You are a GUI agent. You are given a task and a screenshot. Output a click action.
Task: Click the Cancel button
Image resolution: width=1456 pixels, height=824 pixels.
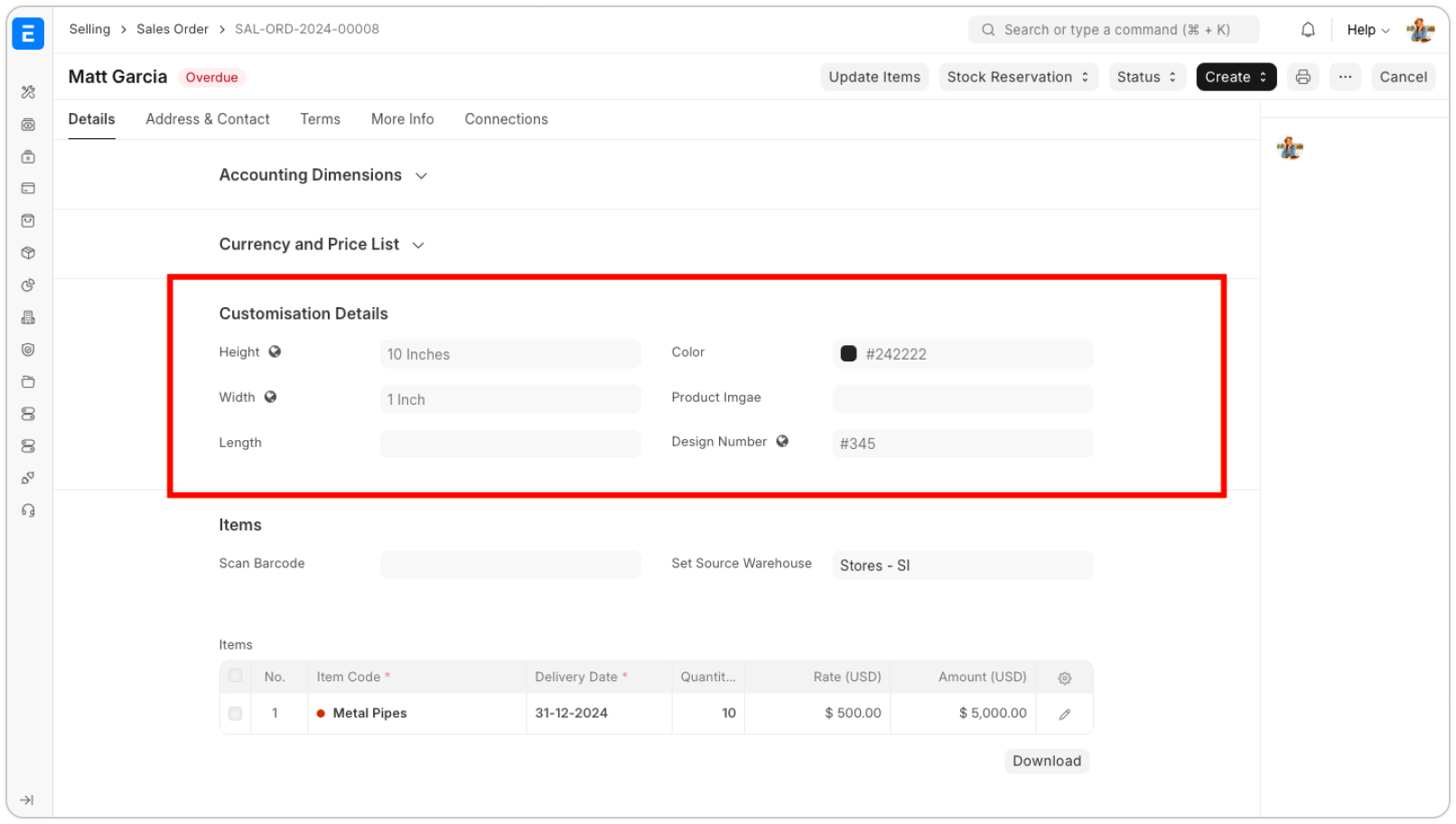click(x=1403, y=77)
